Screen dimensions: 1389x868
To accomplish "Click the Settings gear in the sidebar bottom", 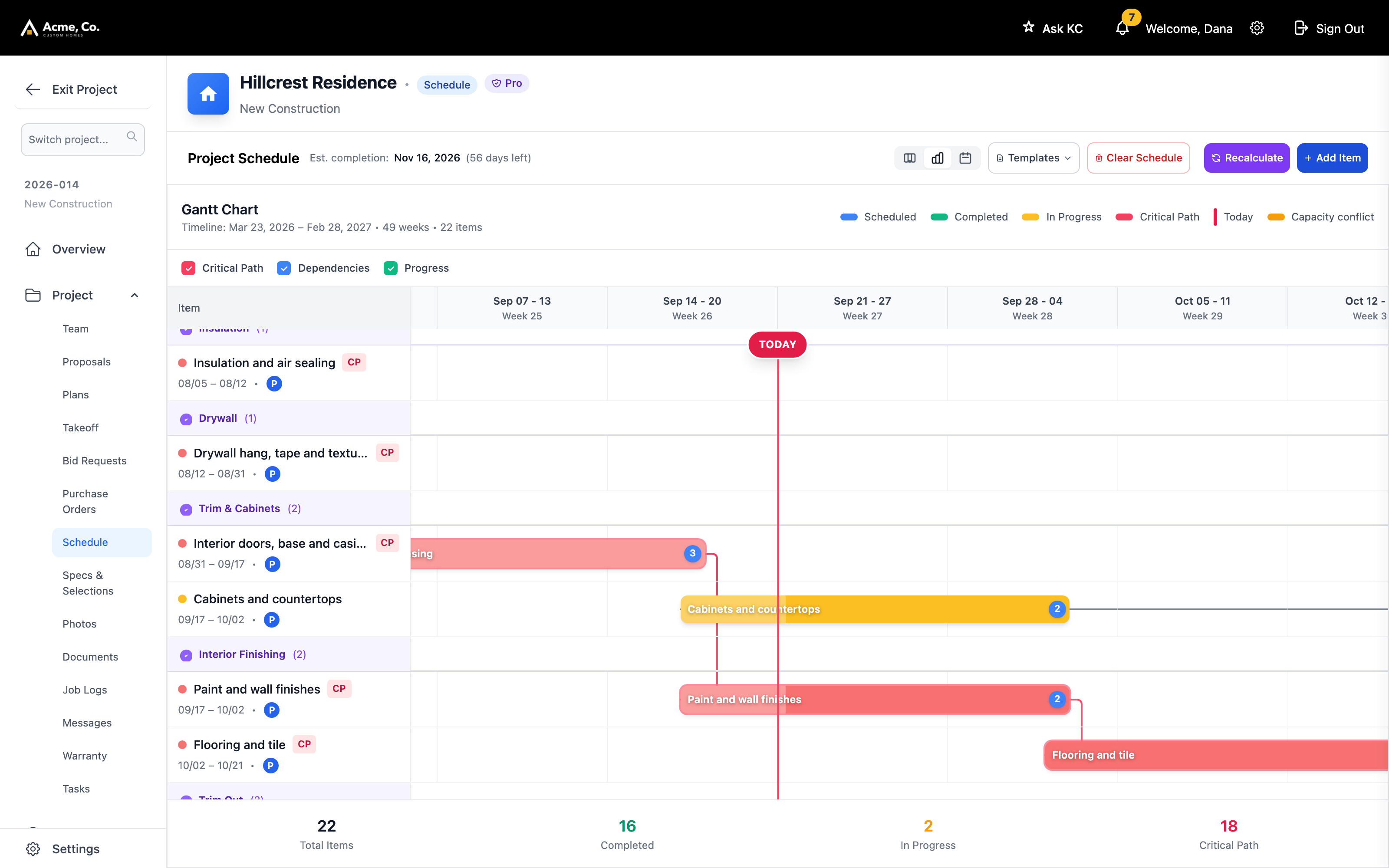I will point(33,848).
